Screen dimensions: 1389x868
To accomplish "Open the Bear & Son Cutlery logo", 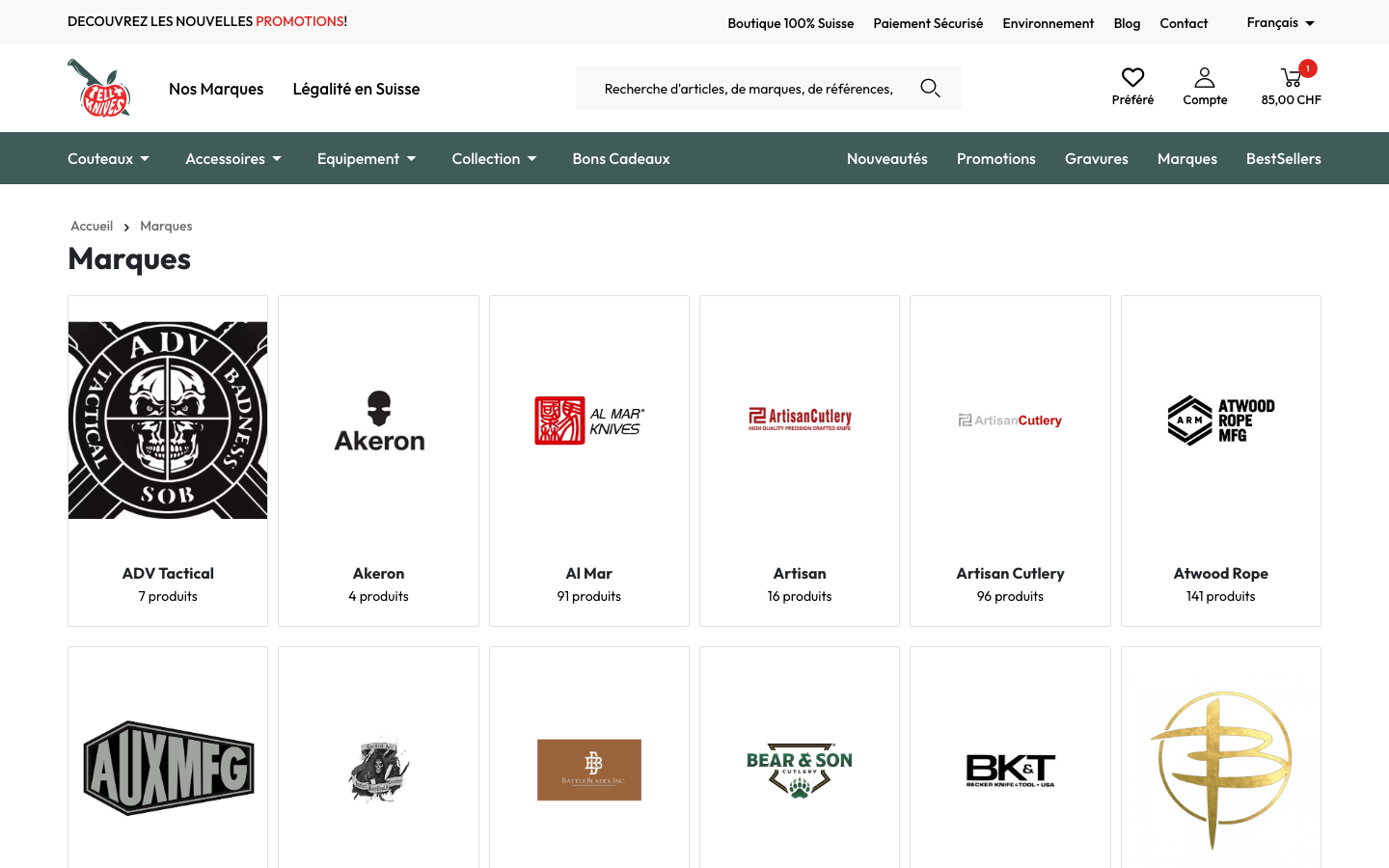I will click(800, 770).
